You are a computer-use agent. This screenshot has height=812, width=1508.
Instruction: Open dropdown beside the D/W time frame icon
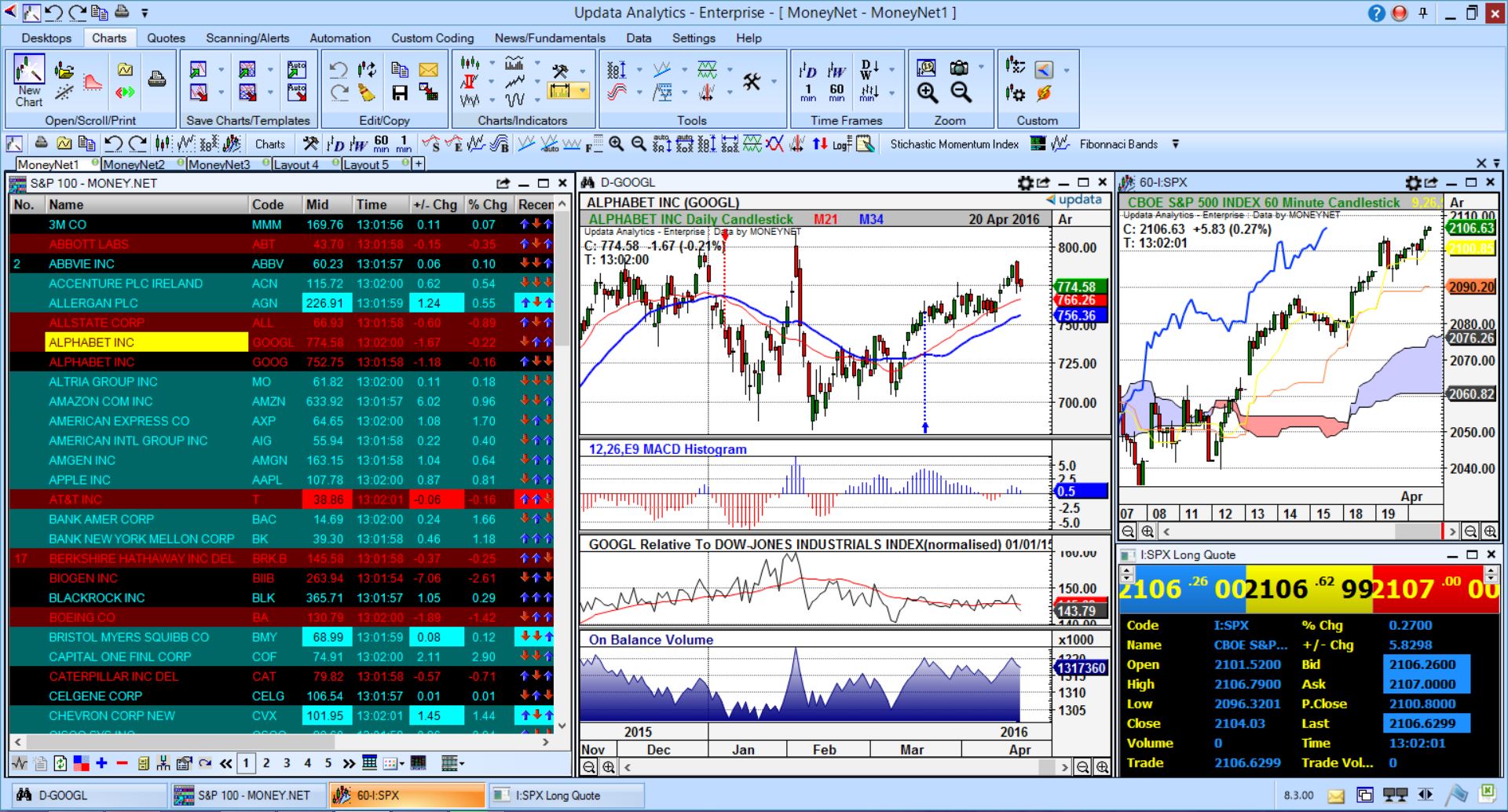coord(892,70)
